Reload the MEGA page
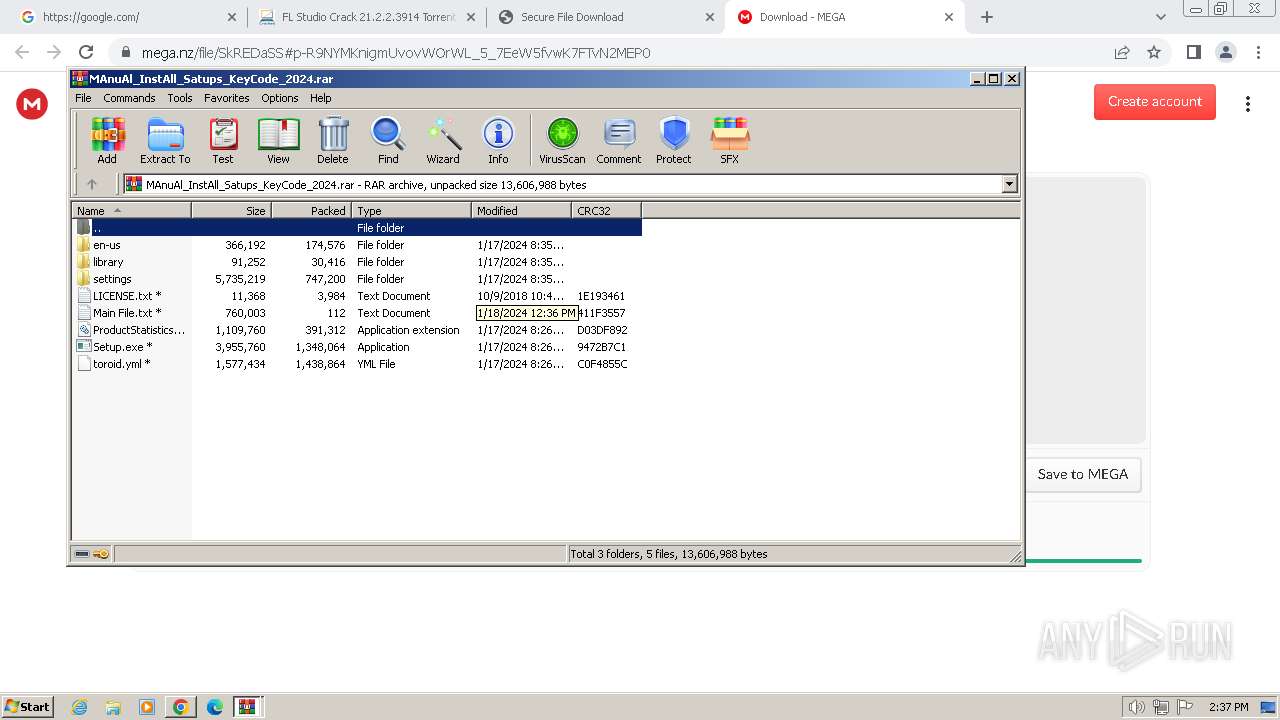The height and width of the screenshot is (720, 1280). pyautogui.click(x=86, y=52)
